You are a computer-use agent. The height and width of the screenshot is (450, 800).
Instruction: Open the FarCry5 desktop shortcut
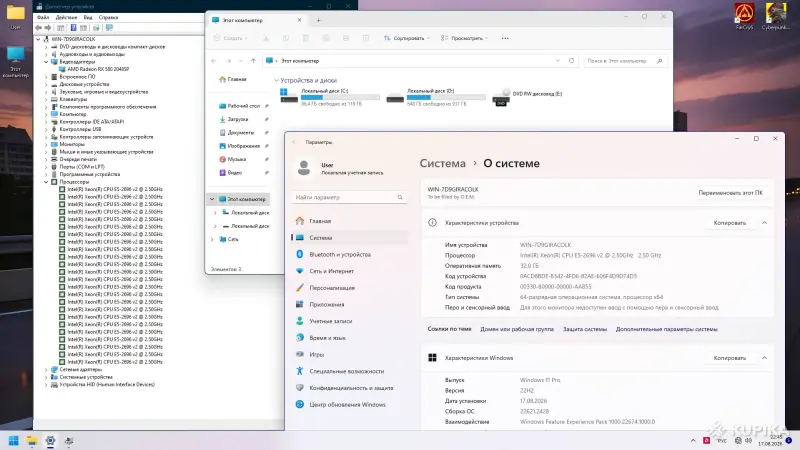(744, 16)
